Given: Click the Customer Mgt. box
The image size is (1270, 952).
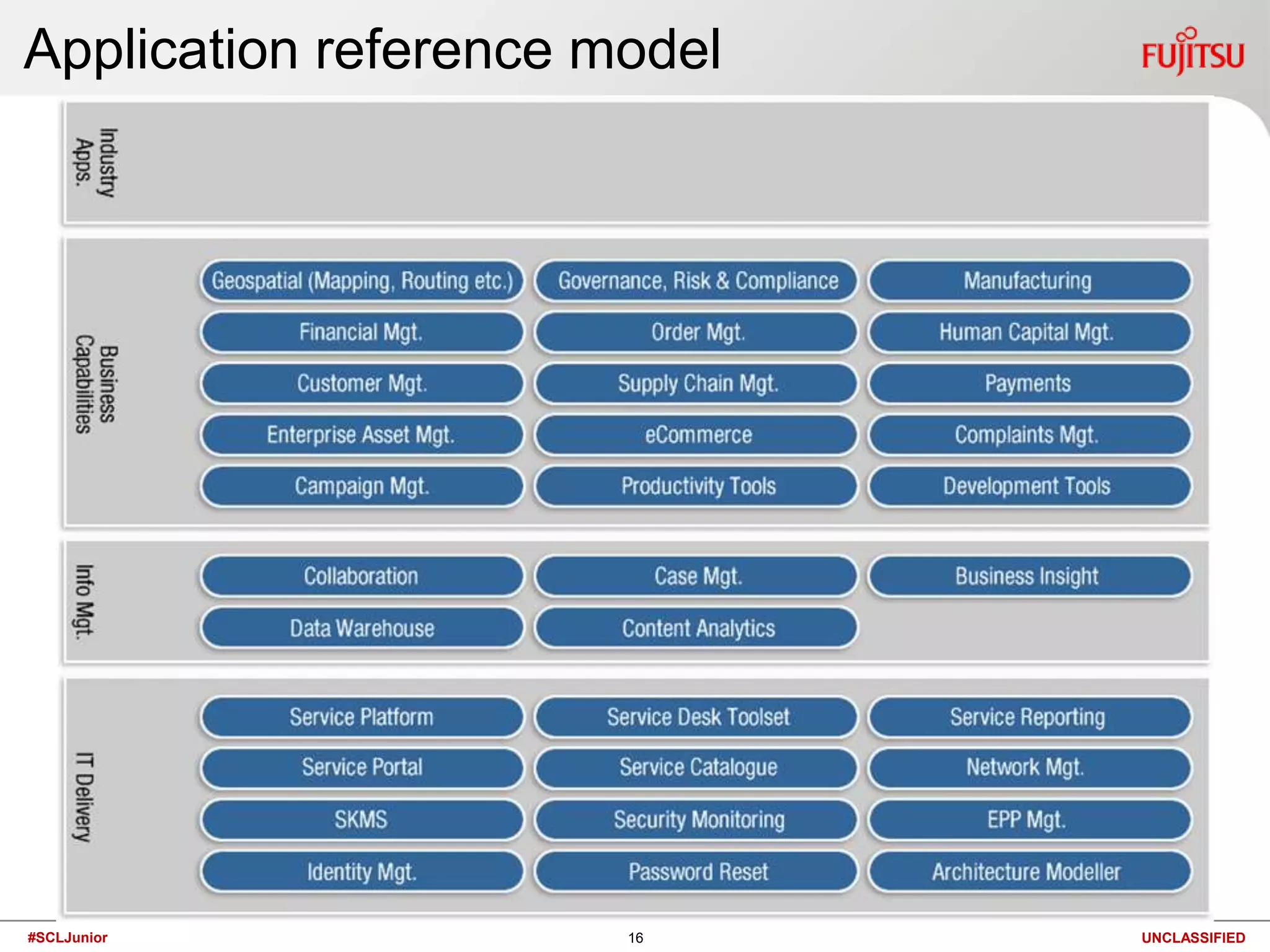Looking at the screenshot, I should coord(362,384).
